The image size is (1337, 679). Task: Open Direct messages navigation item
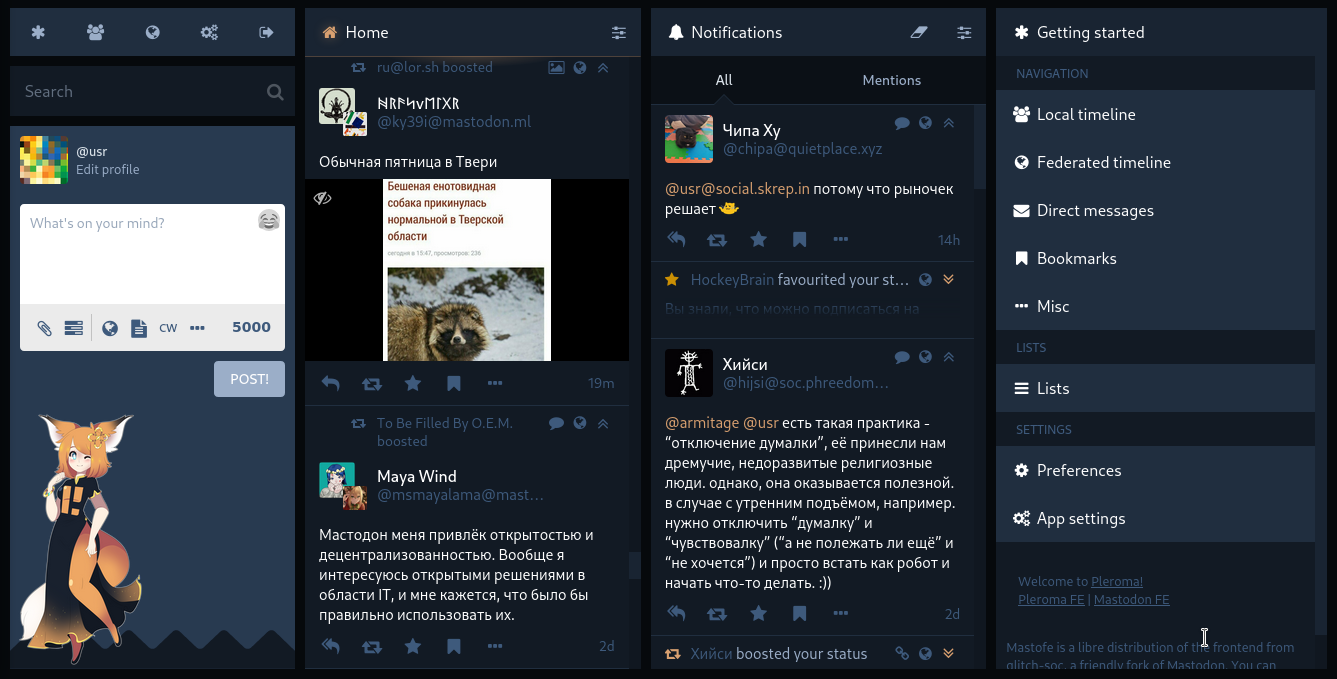click(1155, 210)
